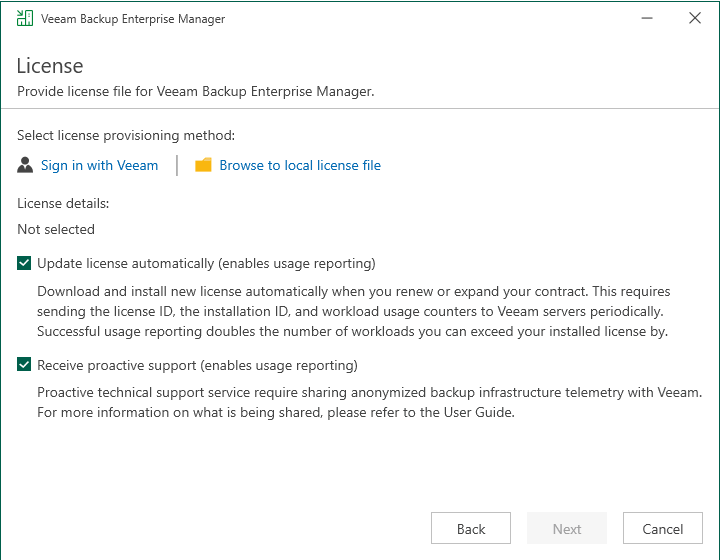Image resolution: width=720 pixels, height=560 pixels.
Task: Click the yellow folder icon
Action: click(203, 165)
